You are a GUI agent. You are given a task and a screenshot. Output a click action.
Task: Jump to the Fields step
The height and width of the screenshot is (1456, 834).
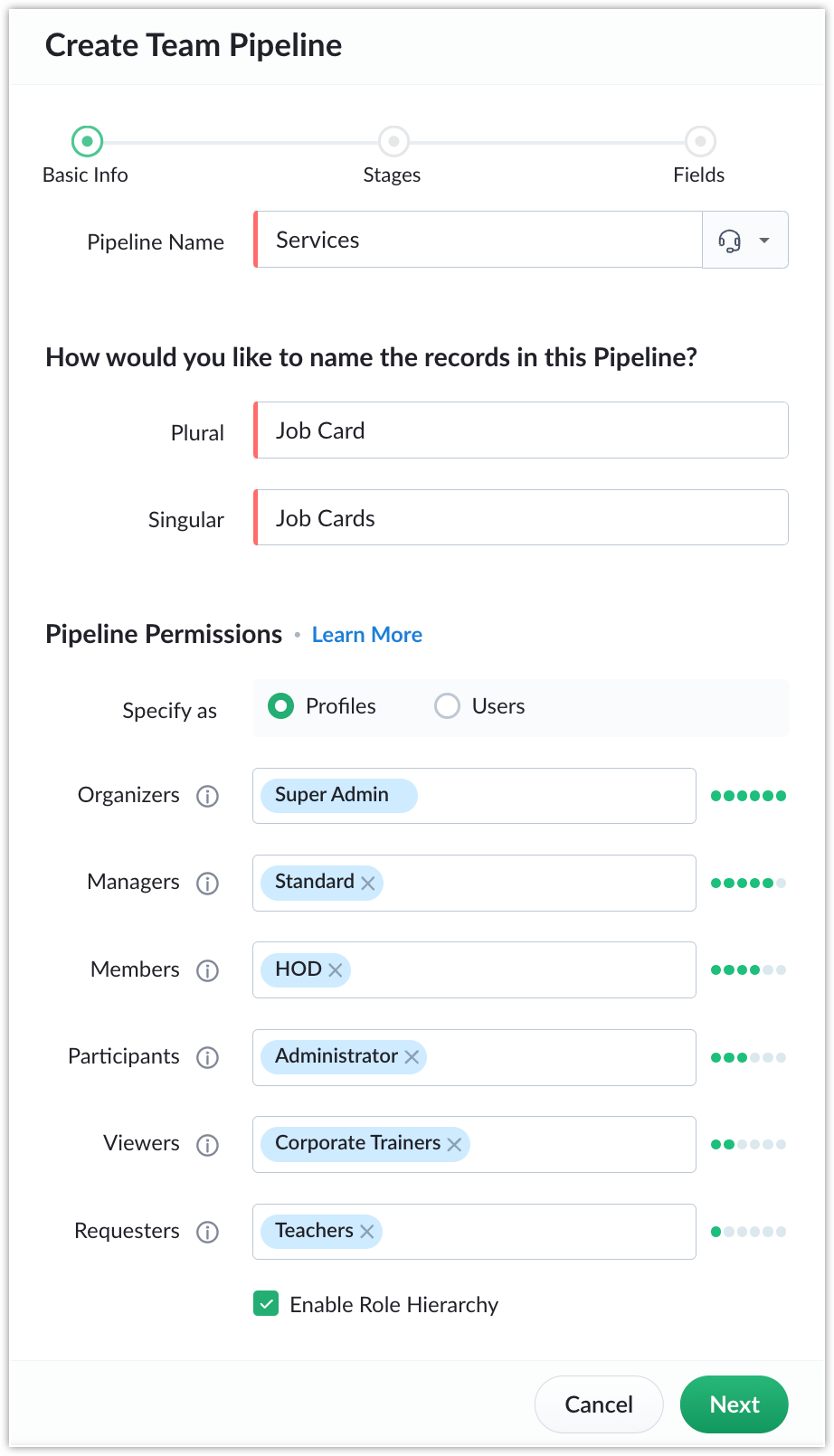[700, 142]
